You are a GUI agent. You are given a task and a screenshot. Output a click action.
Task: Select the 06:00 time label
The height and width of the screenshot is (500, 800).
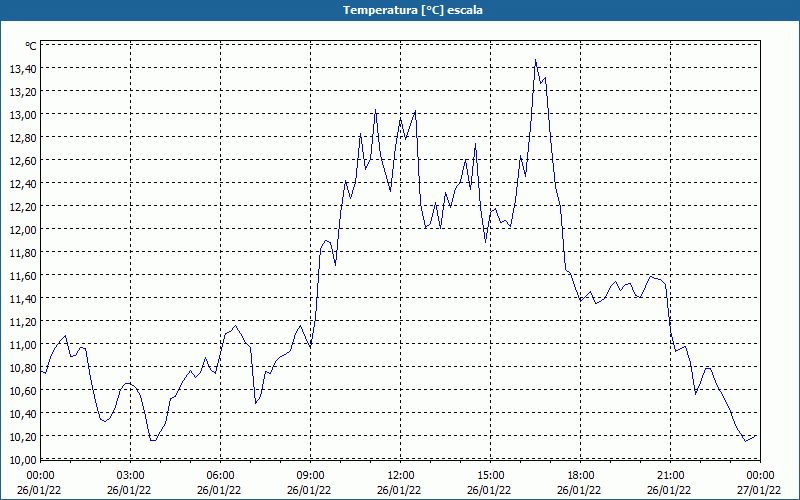click(220, 476)
